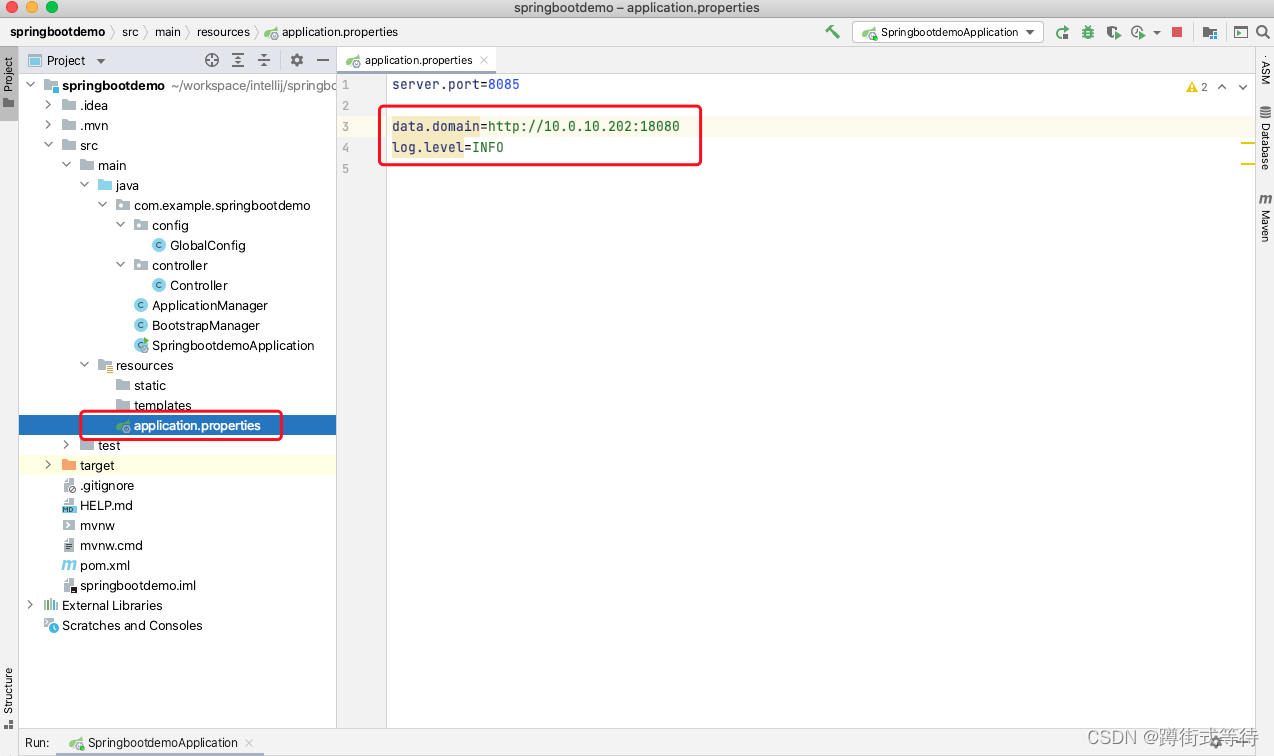
Task: Open the ASM tool window tab
Action: [x=1265, y=72]
